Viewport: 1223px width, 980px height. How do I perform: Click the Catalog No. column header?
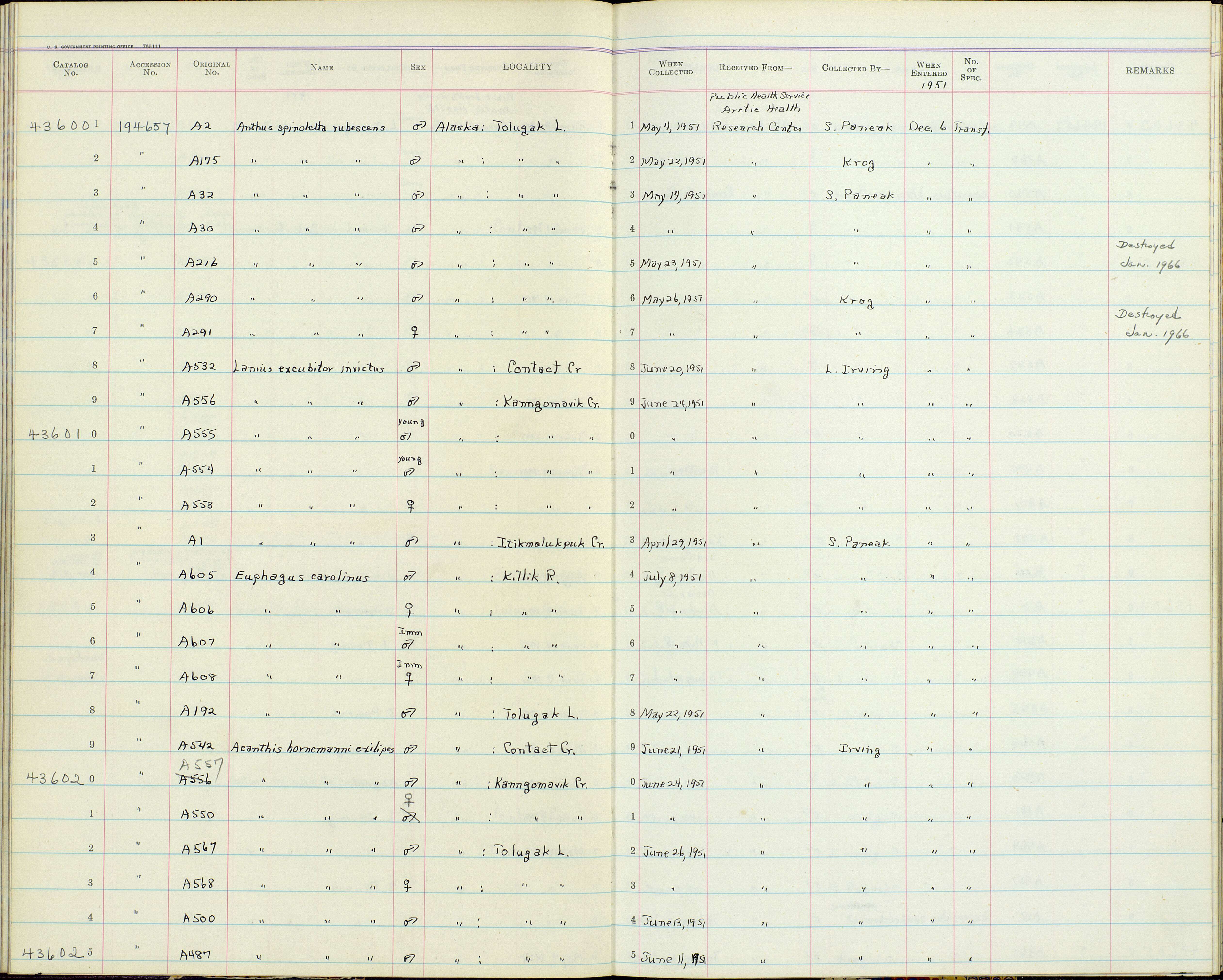(x=70, y=69)
